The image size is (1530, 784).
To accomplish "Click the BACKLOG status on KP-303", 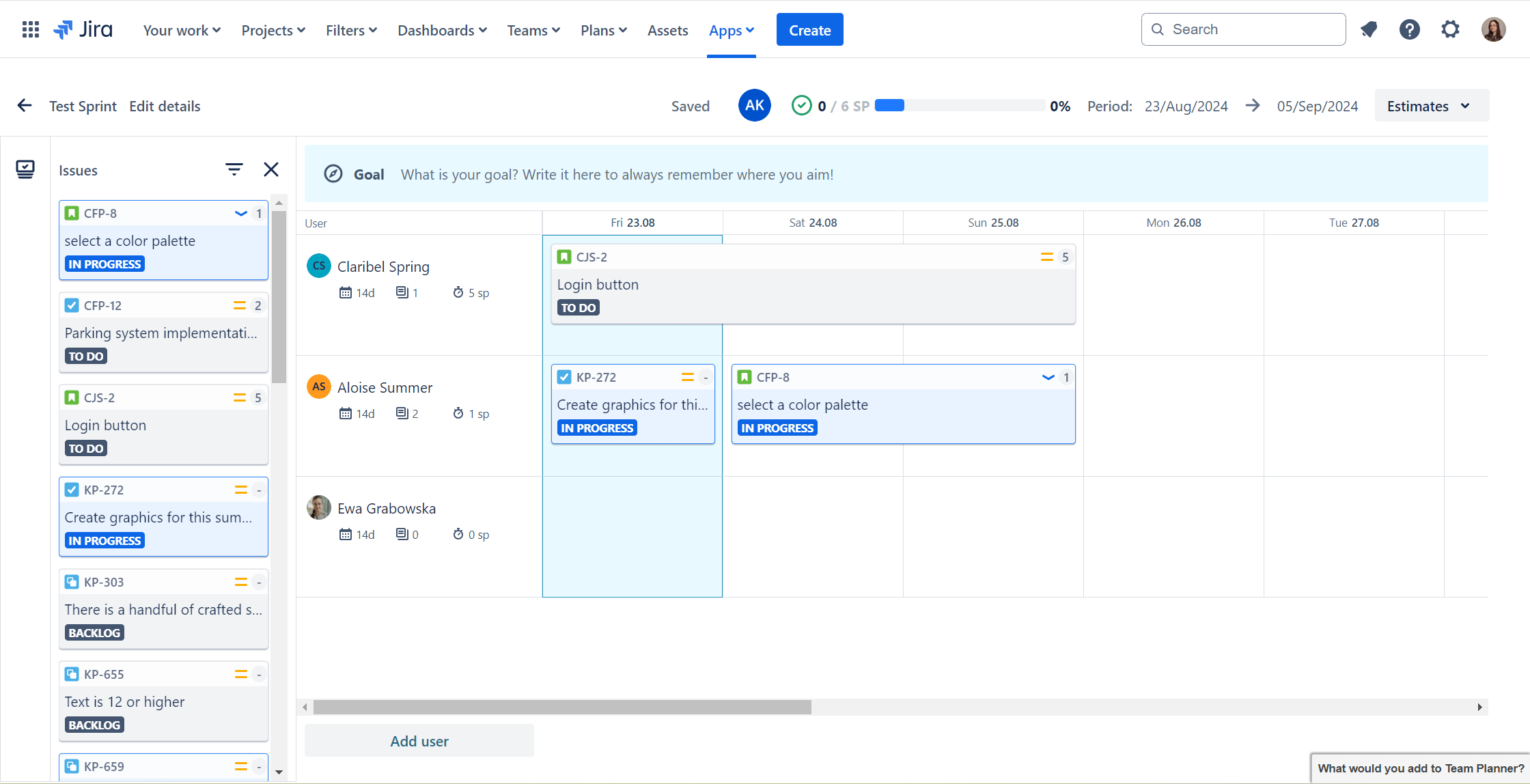I will (x=94, y=633).
